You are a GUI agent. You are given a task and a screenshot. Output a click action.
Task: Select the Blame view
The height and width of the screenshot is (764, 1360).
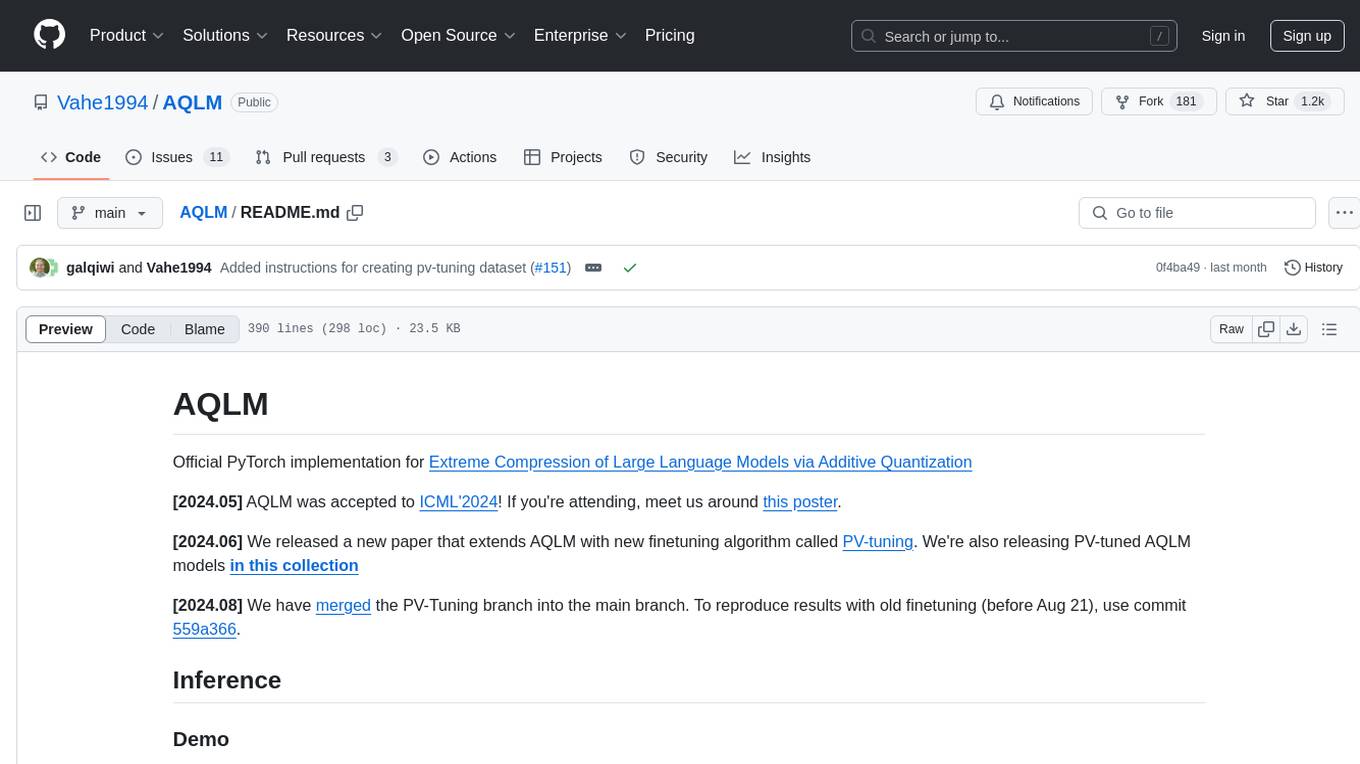[x=204, y=329]
